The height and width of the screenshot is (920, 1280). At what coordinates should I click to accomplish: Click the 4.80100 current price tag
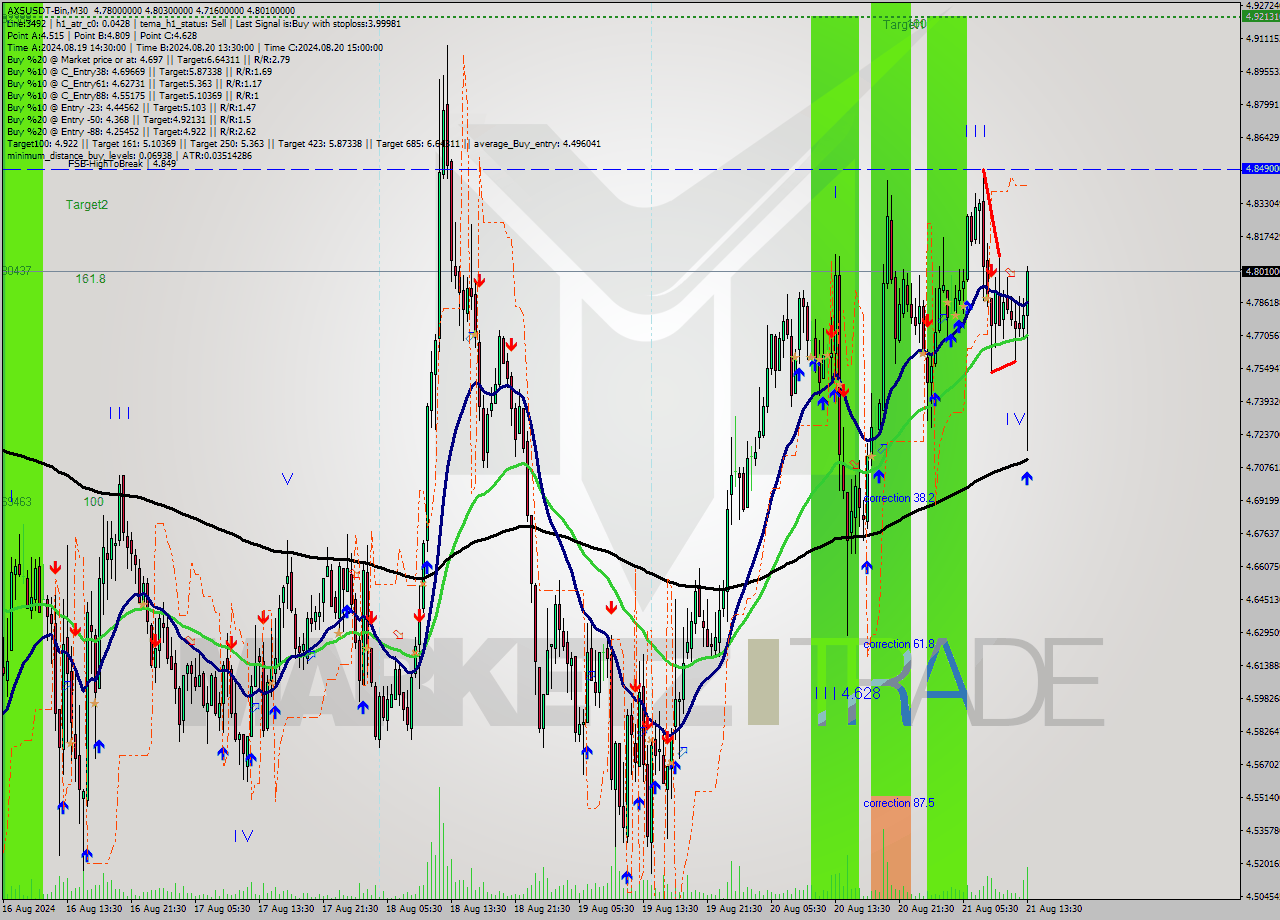tap(1260, 271)
